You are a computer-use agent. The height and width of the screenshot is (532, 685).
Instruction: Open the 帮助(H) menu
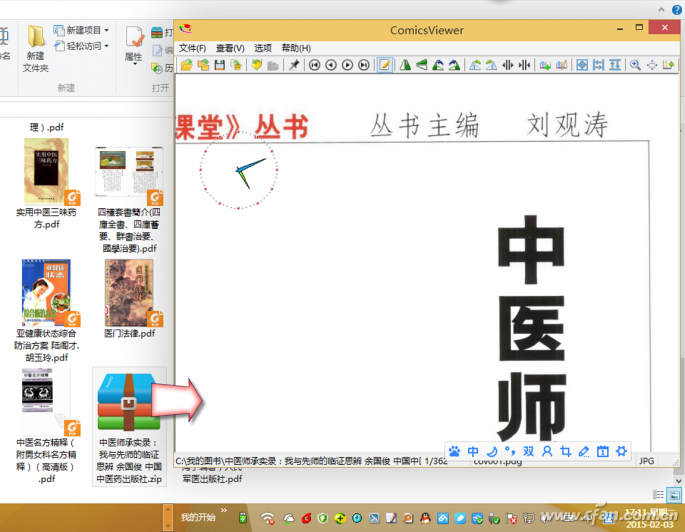coord(296,48)
